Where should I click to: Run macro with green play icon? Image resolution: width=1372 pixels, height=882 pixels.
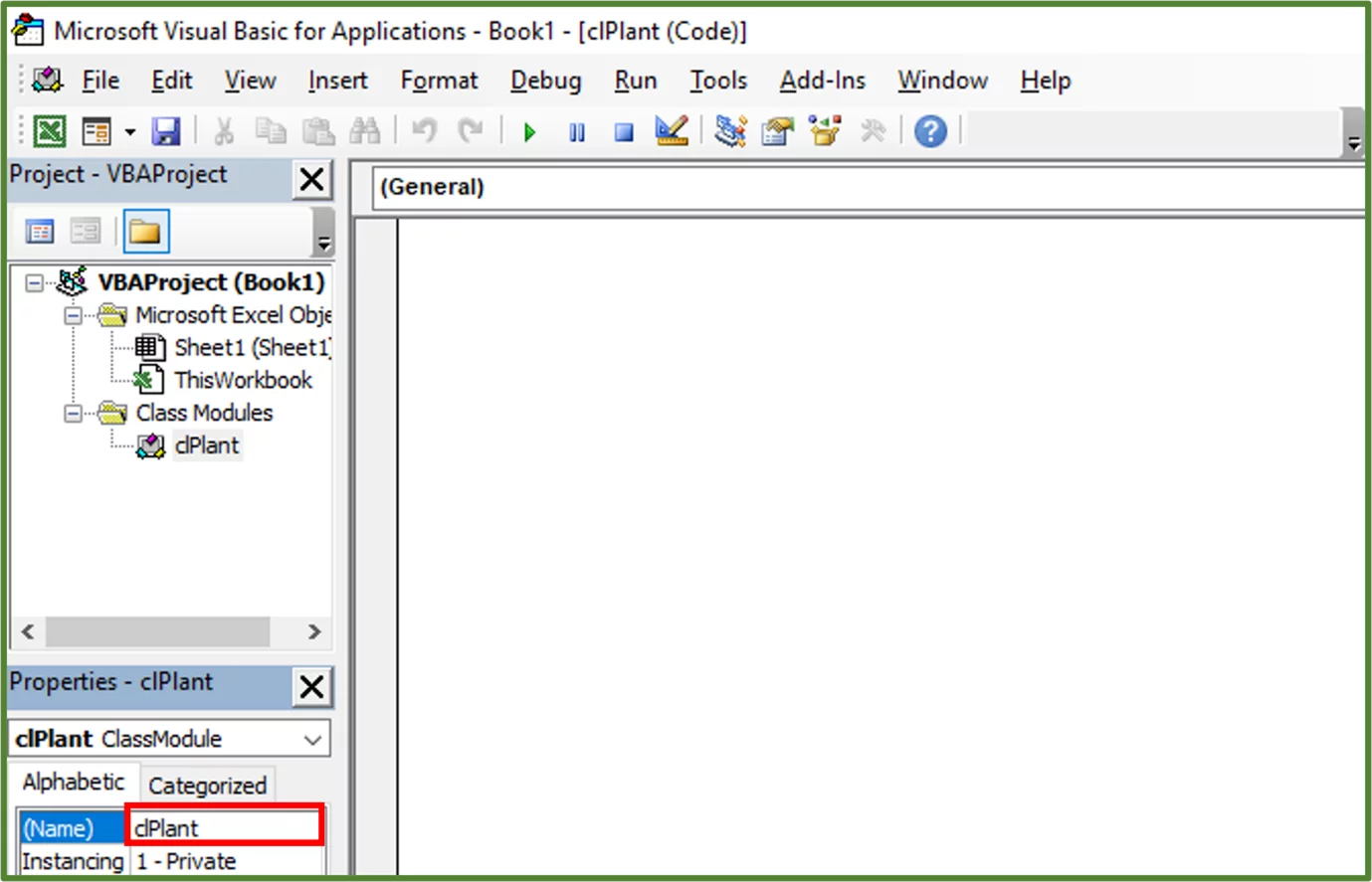coord(529,132)
